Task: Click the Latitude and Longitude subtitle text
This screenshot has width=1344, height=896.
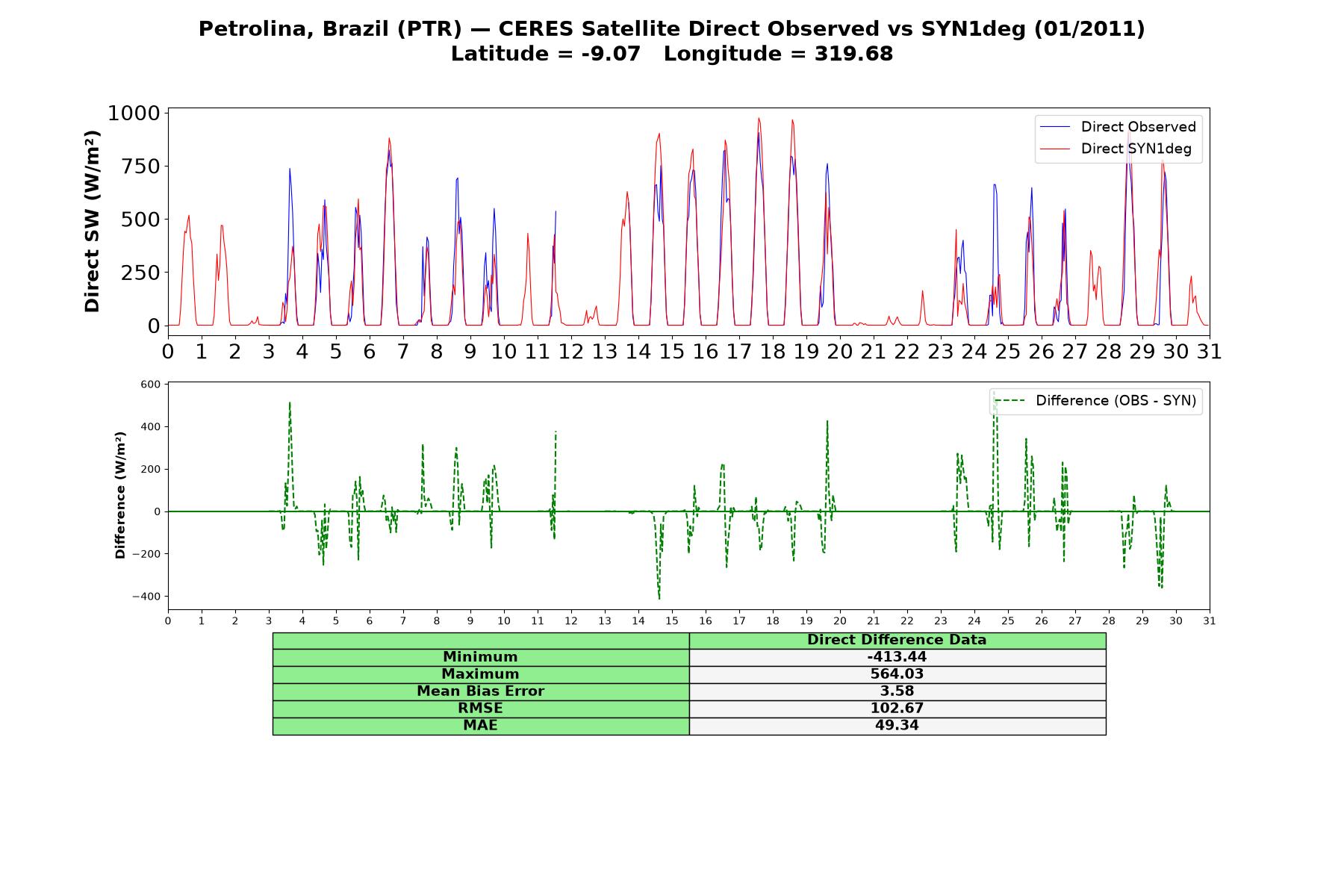Action: click(x=672, y=54)
